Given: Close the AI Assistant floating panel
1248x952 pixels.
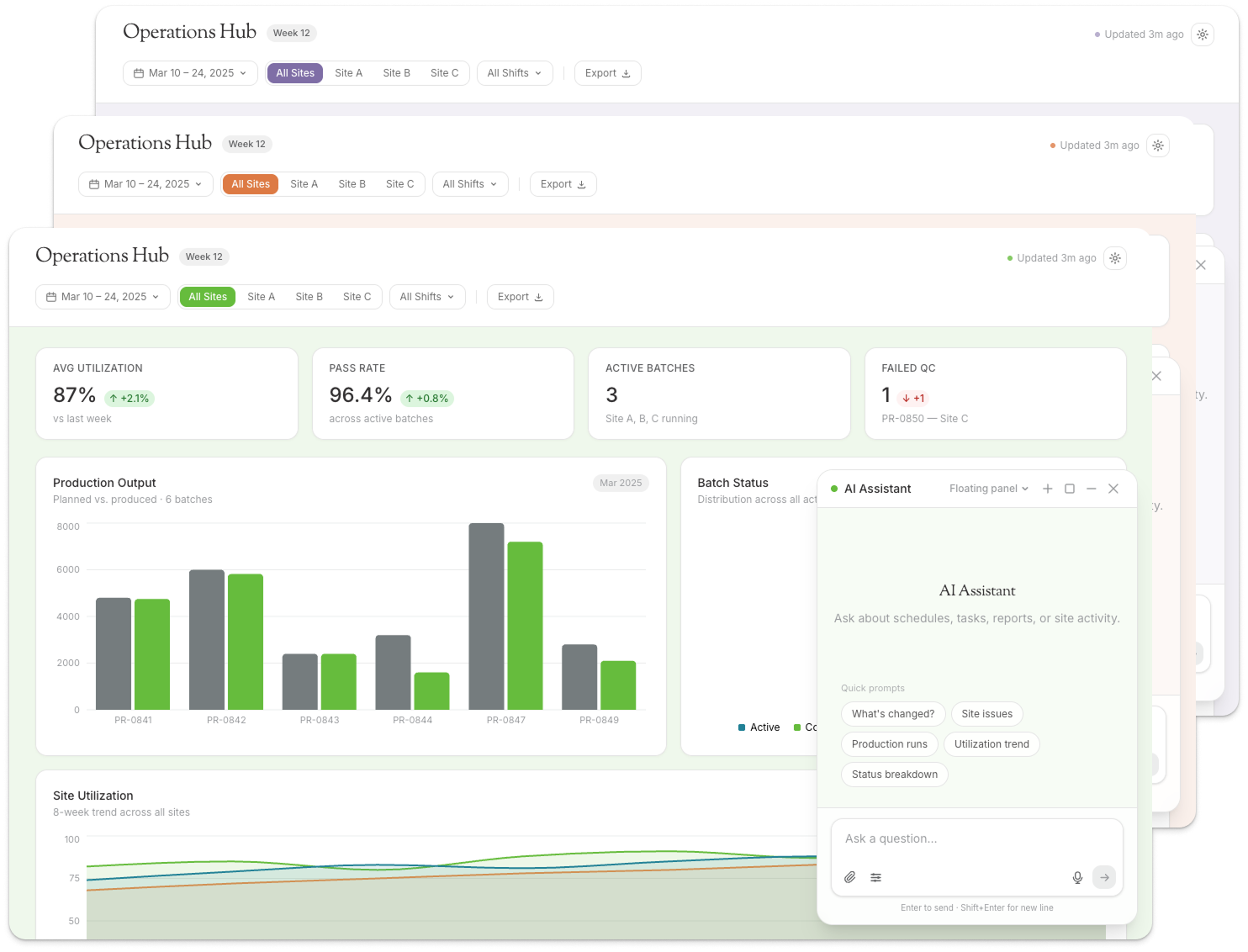Looking at the screenshot, I should [x=1113, y=489].
